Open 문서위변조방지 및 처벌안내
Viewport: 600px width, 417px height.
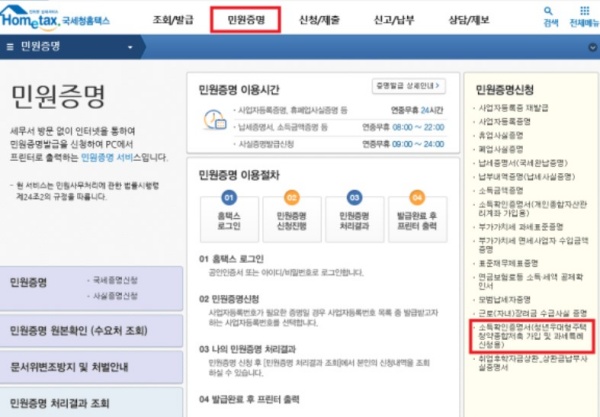click(91, 367)
